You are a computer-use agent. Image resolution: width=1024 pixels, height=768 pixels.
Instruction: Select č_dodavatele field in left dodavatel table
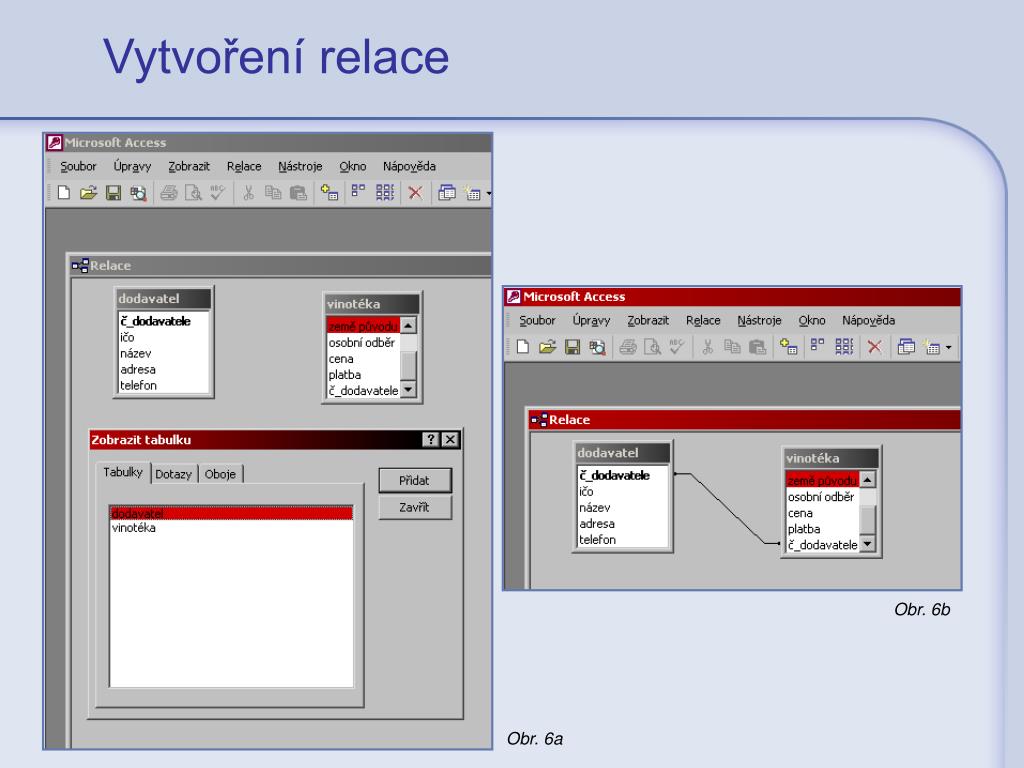[163, 321]
